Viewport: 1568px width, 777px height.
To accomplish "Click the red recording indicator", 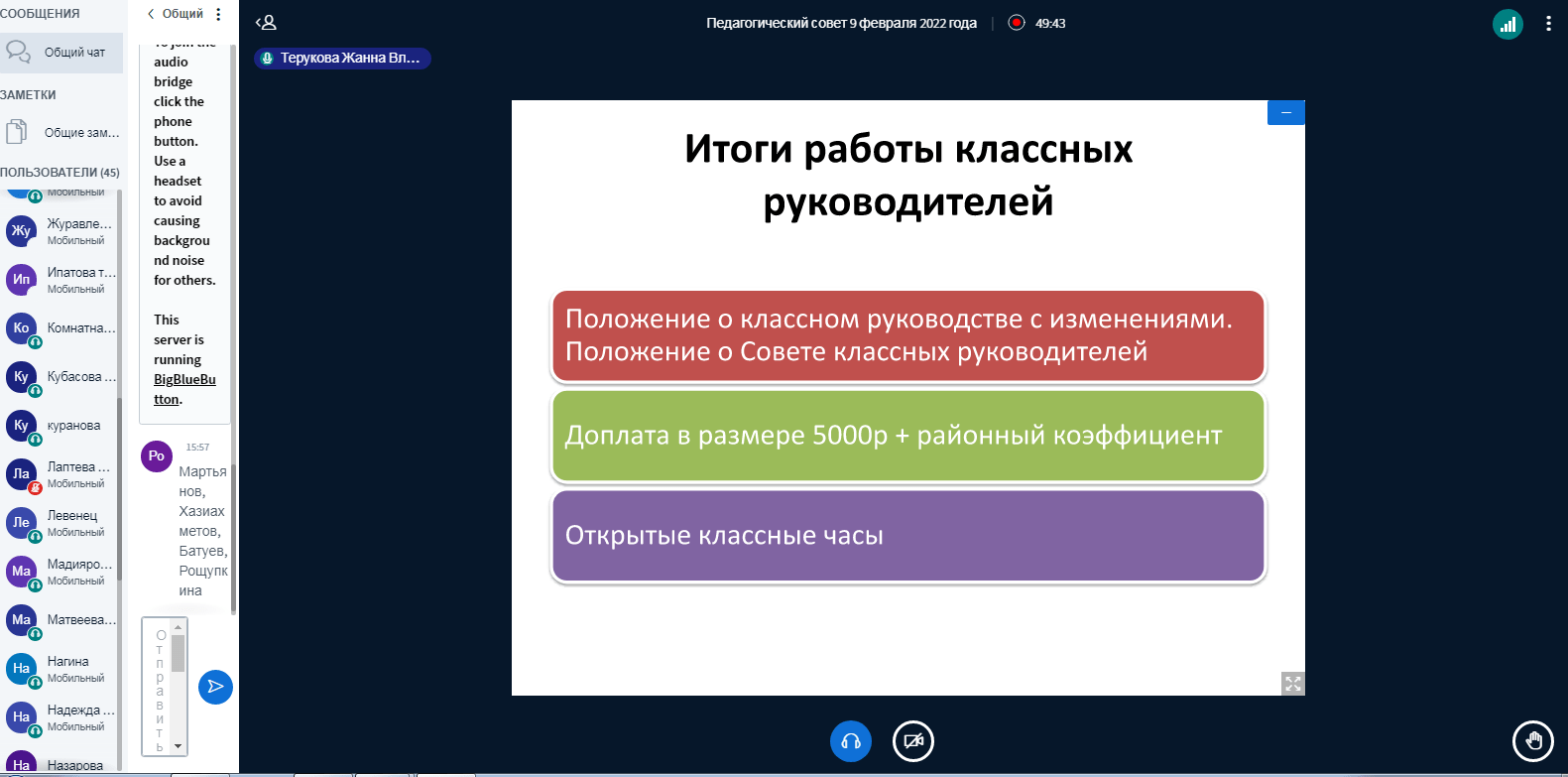I will tap(1017, 23).
